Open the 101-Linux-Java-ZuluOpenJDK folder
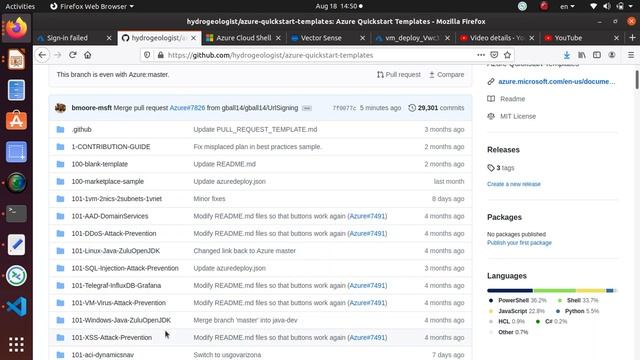Viewport: 640px width, 360px height. (116, 251)
